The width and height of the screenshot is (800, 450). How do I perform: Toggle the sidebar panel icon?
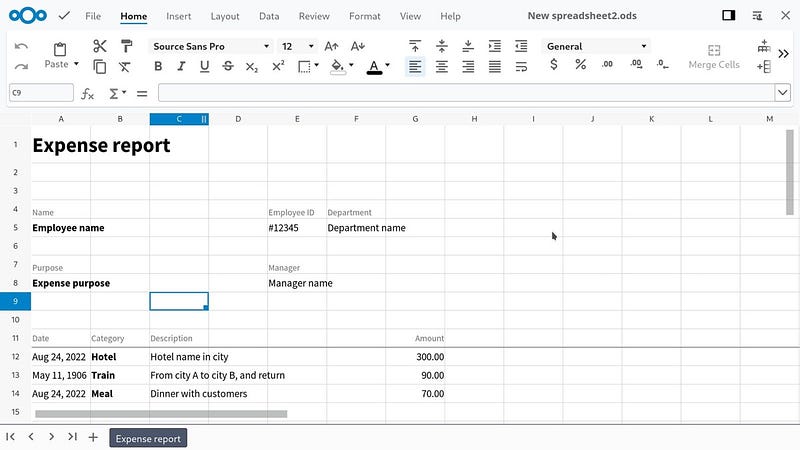pos(729,16)
